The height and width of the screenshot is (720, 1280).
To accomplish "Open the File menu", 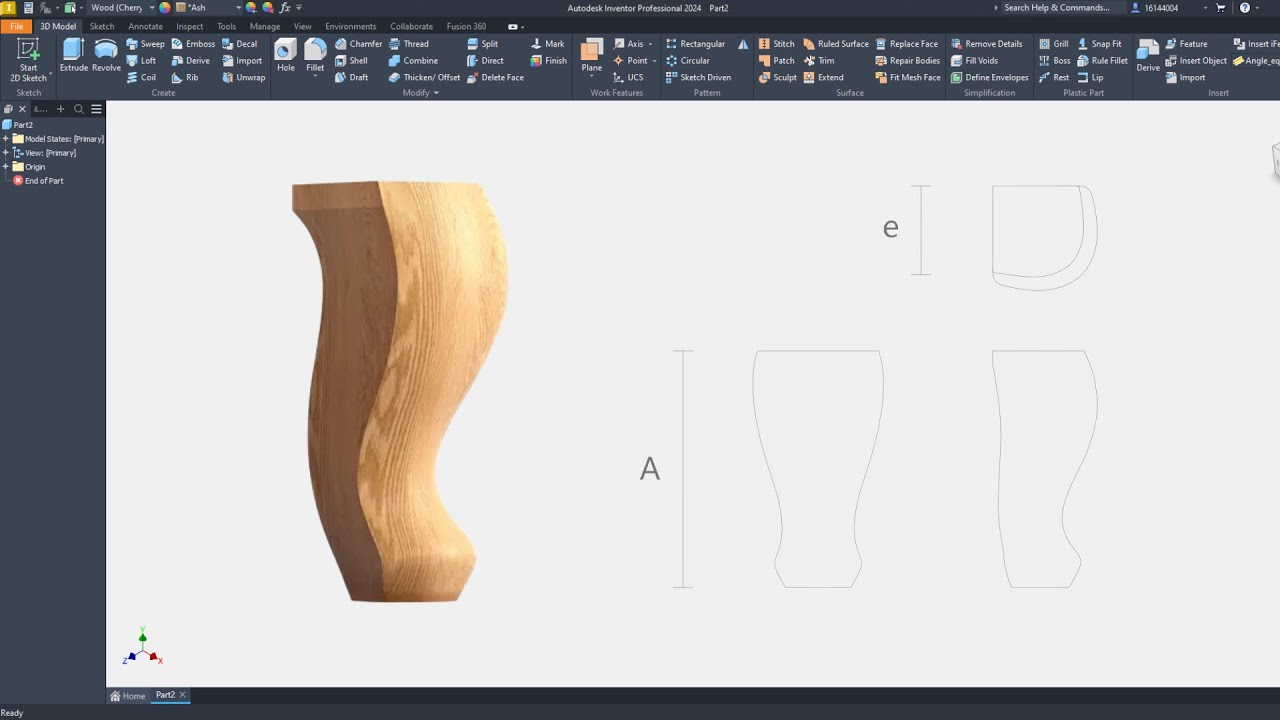I will pos(16,27).
